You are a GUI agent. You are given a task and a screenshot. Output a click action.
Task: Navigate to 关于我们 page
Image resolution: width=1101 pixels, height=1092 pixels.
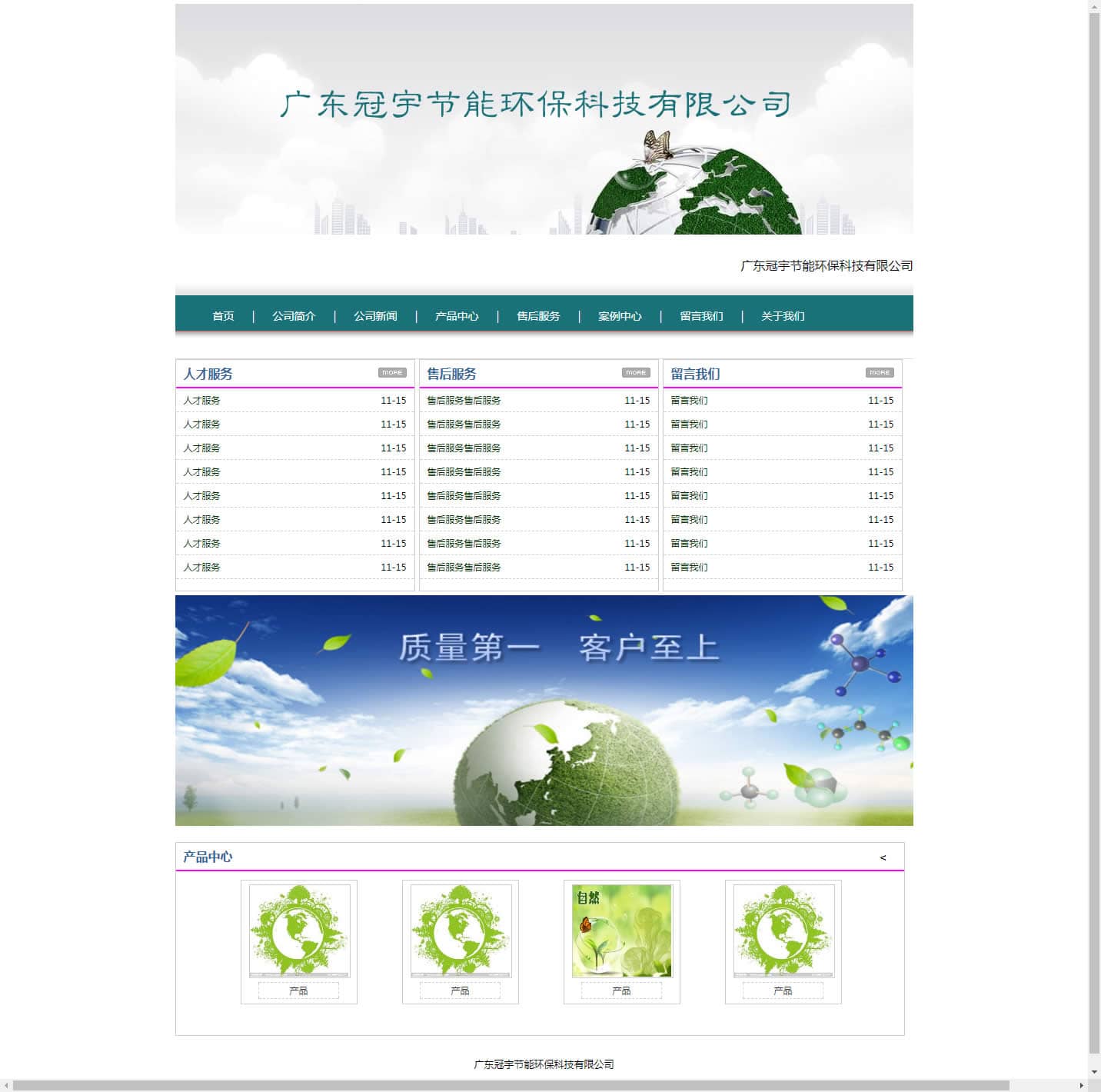click(783, 316)
